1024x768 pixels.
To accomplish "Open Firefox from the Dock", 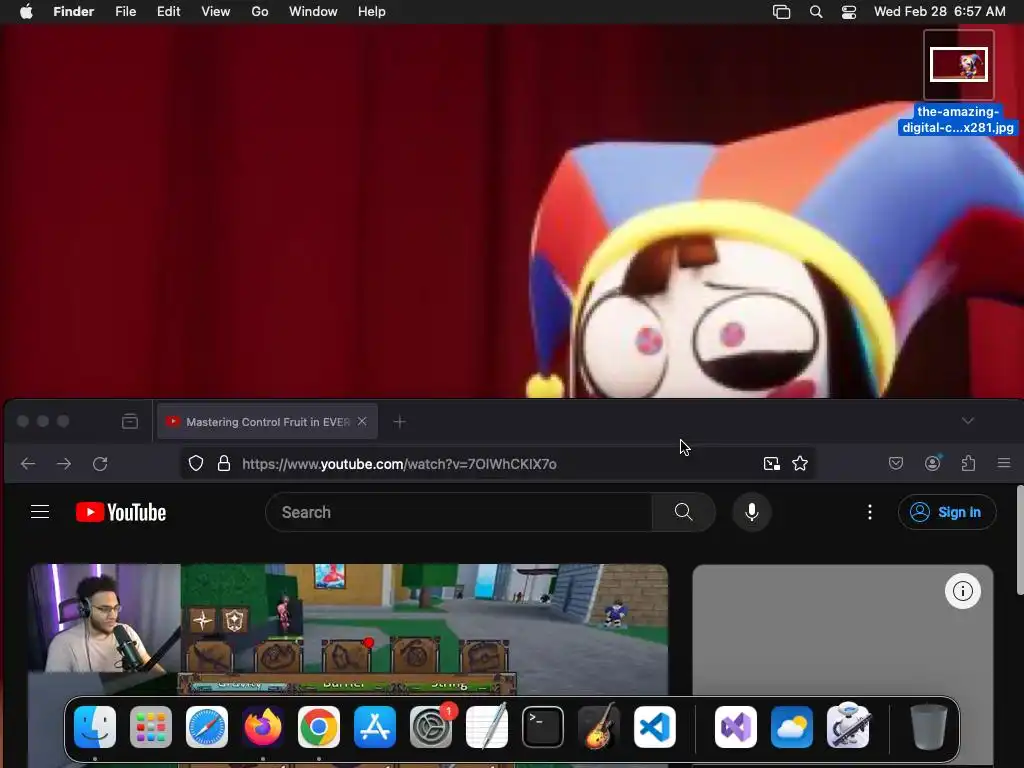I will [263, 727].
